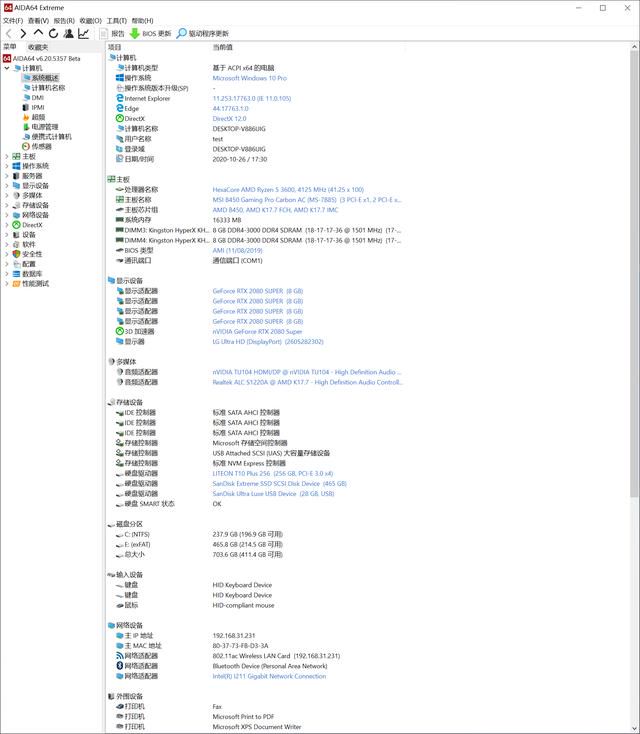The width and height of the screenshot is (640, 734).
Task: Click nVIDIA GeForce RTX 2080 Super link
Action: [x=257, y=331]
